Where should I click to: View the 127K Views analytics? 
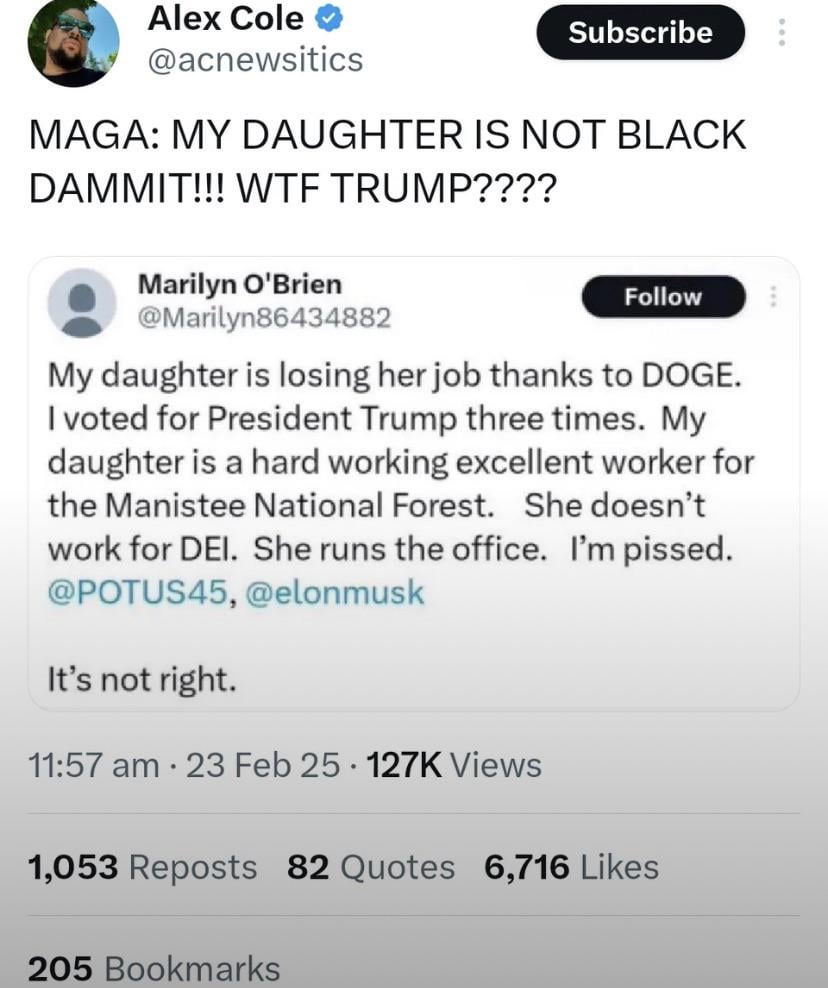(x=455, y=765)
